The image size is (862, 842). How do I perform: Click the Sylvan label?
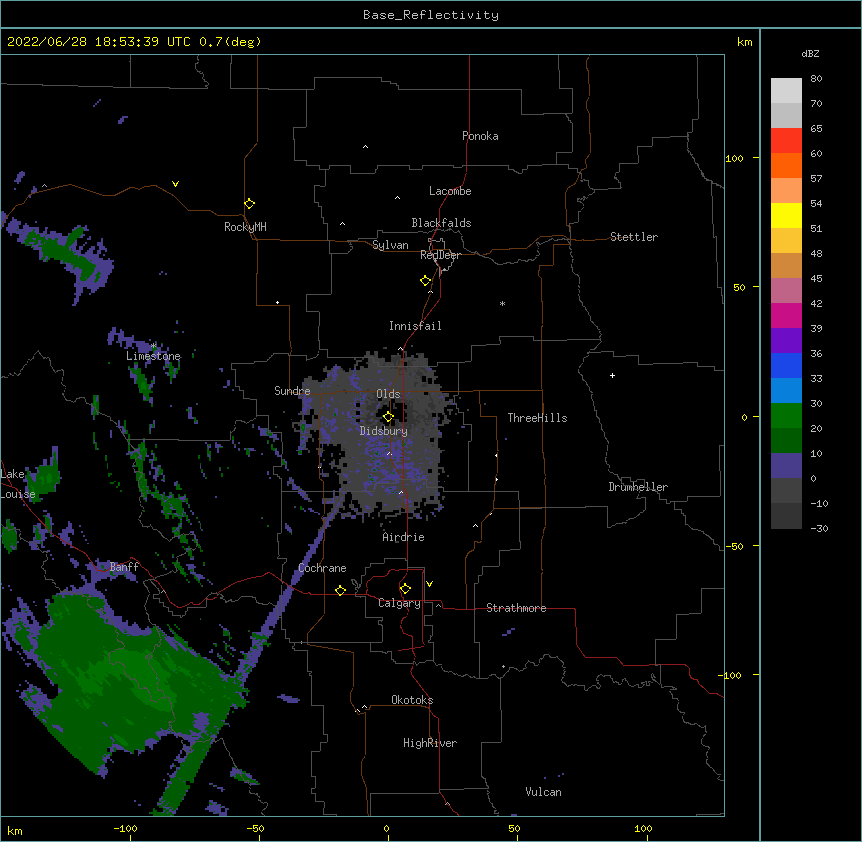[x=390, y=245]
